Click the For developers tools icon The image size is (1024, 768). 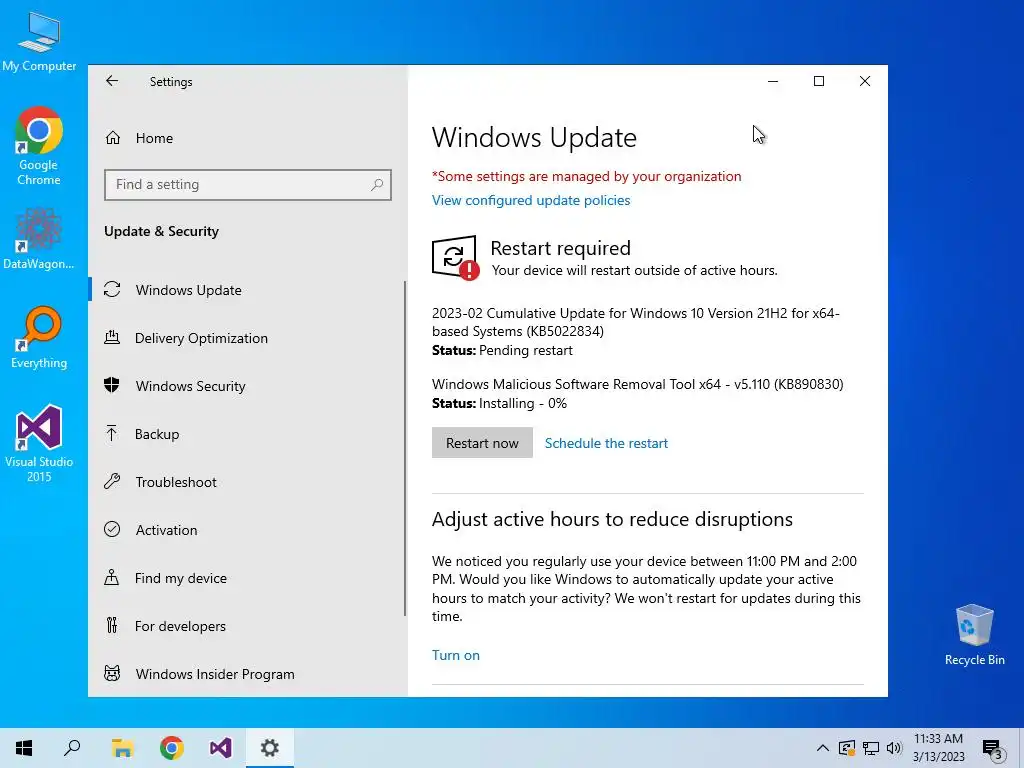point(112,626)
